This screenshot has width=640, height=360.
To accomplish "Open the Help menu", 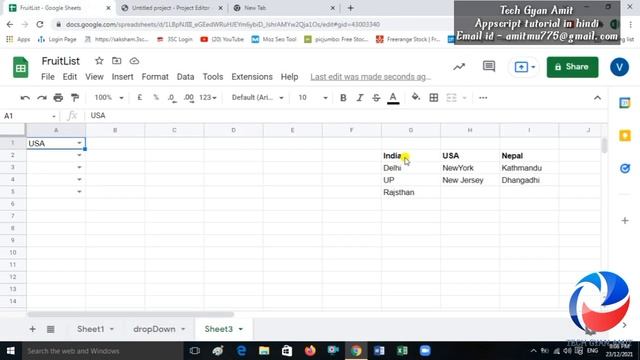I will (x=289, y=77).
